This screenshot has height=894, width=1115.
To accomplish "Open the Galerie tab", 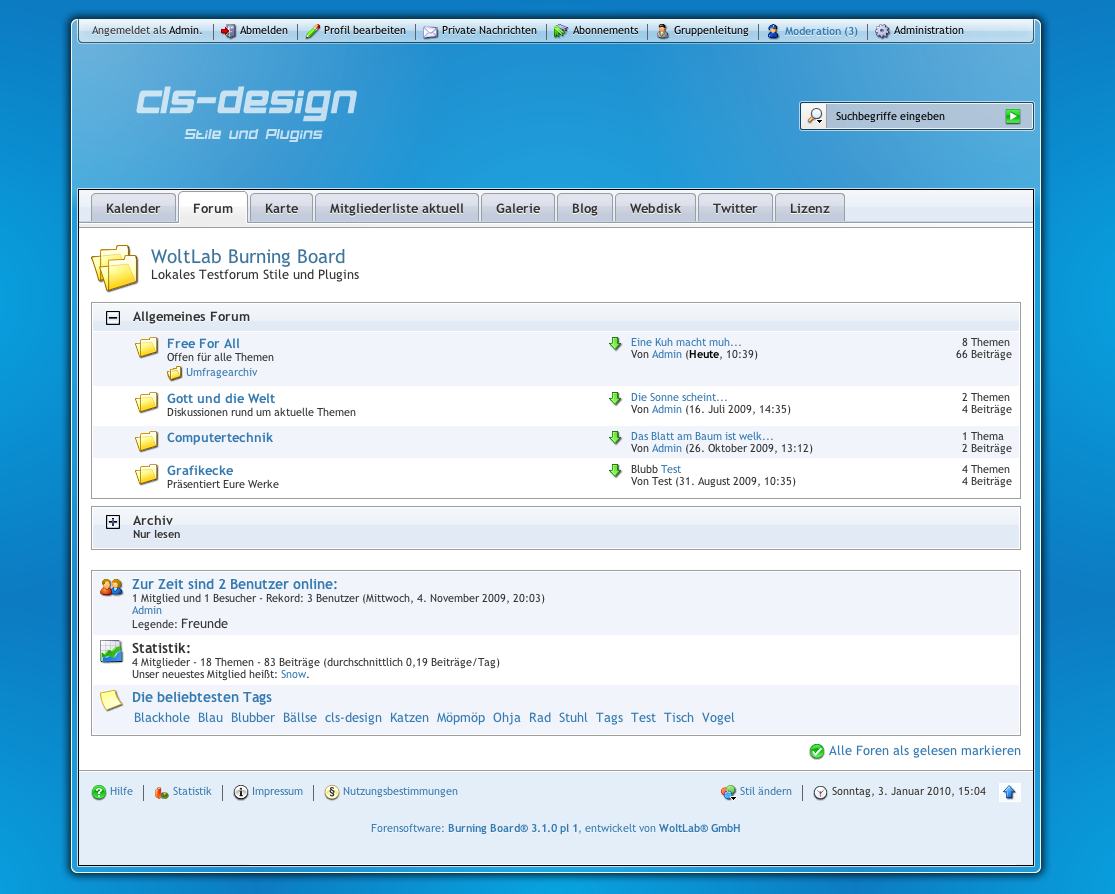I will 517,208.
